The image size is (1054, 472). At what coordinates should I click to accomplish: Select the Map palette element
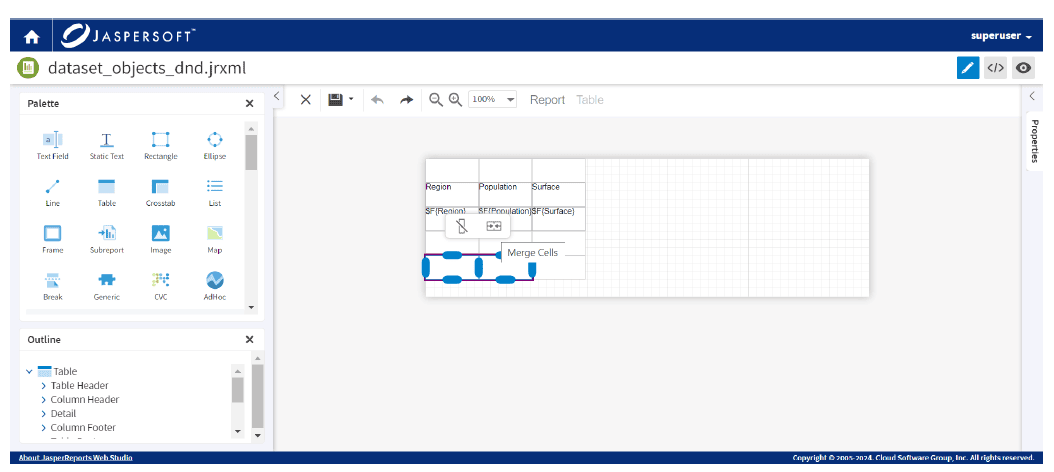tap(214, 239)
